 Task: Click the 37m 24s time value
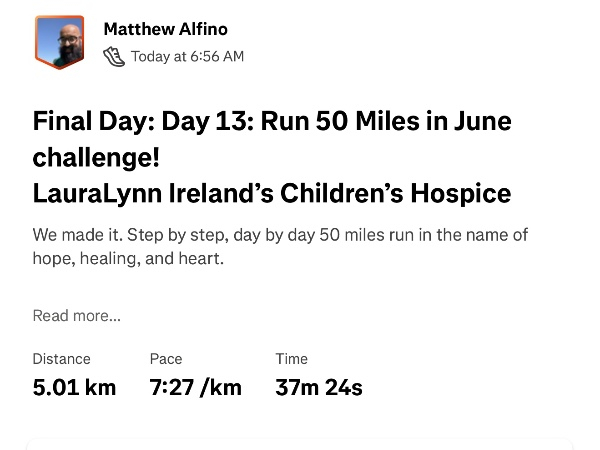(319, 387)
